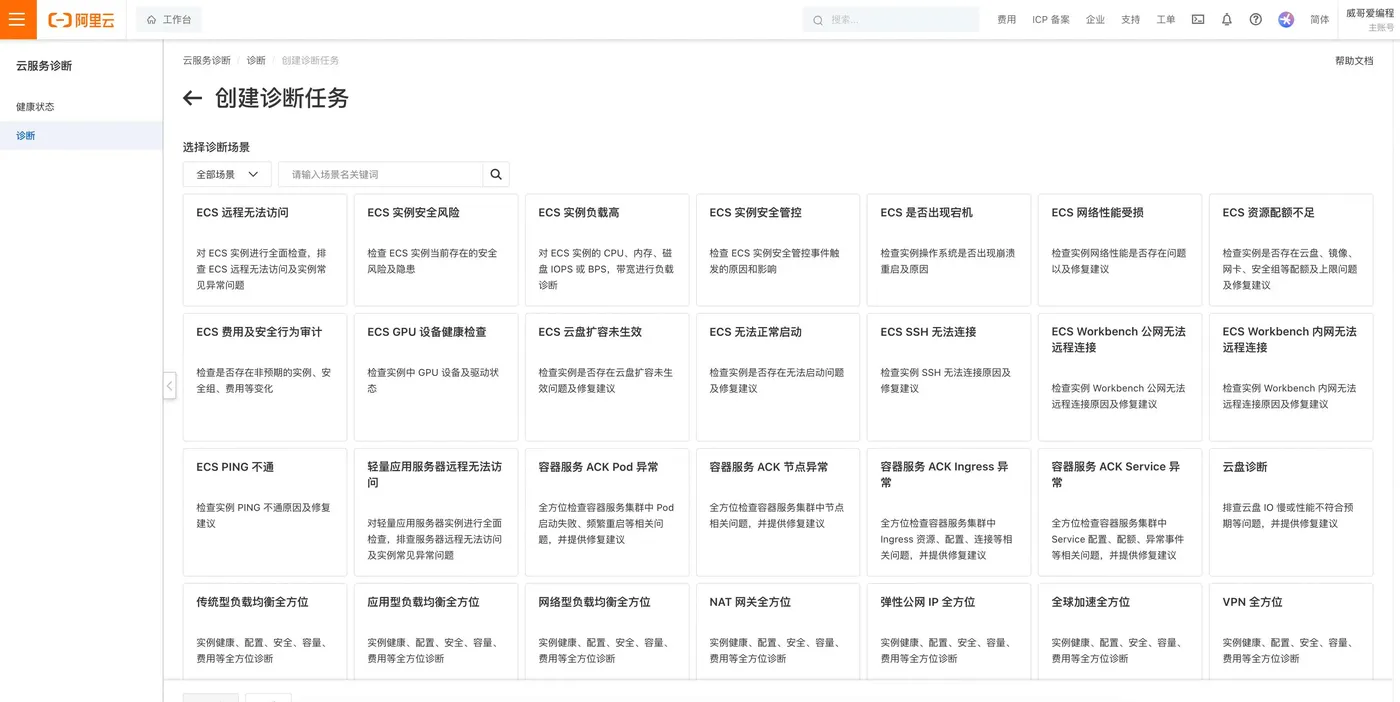Screen dimensions: 1400x702
Task: Pick ECS Workbench 内网无法远程连接 card
Action: (1291, 377)
